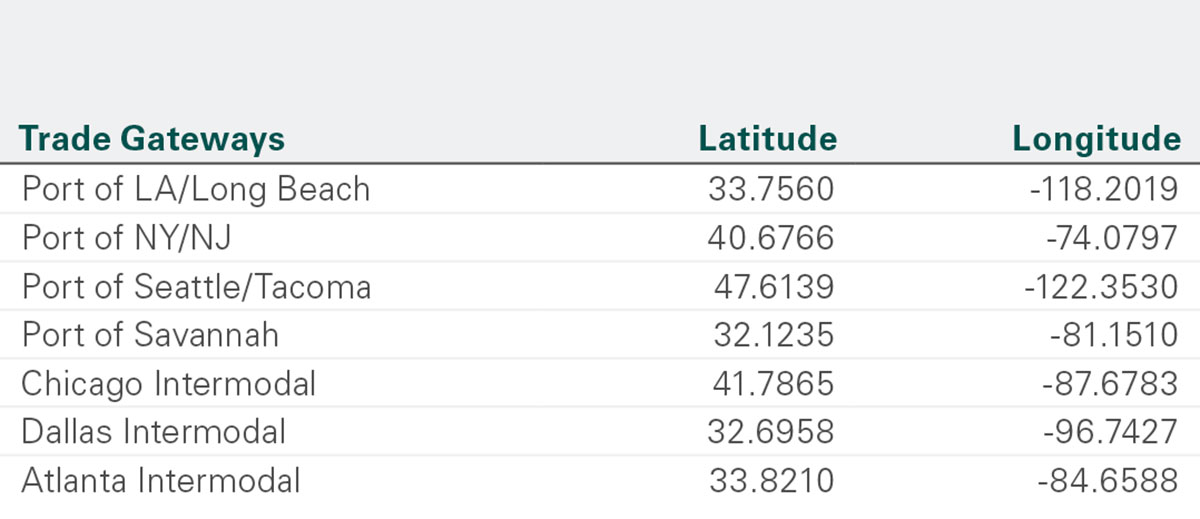Click latitude value 40.6766
Image resolution: width=1200 pixels, height=519 pixels.
click(774, 237)
